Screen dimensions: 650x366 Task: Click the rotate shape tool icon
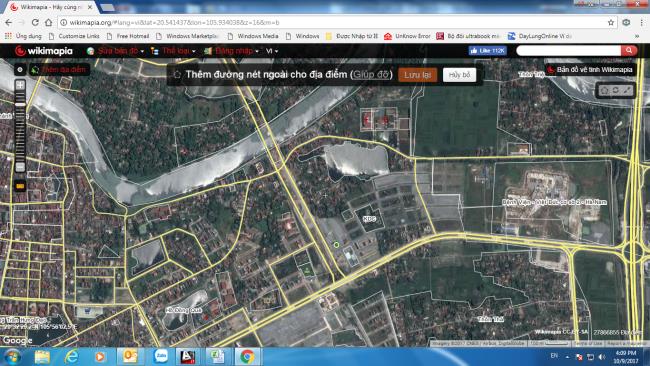[616, 90]
